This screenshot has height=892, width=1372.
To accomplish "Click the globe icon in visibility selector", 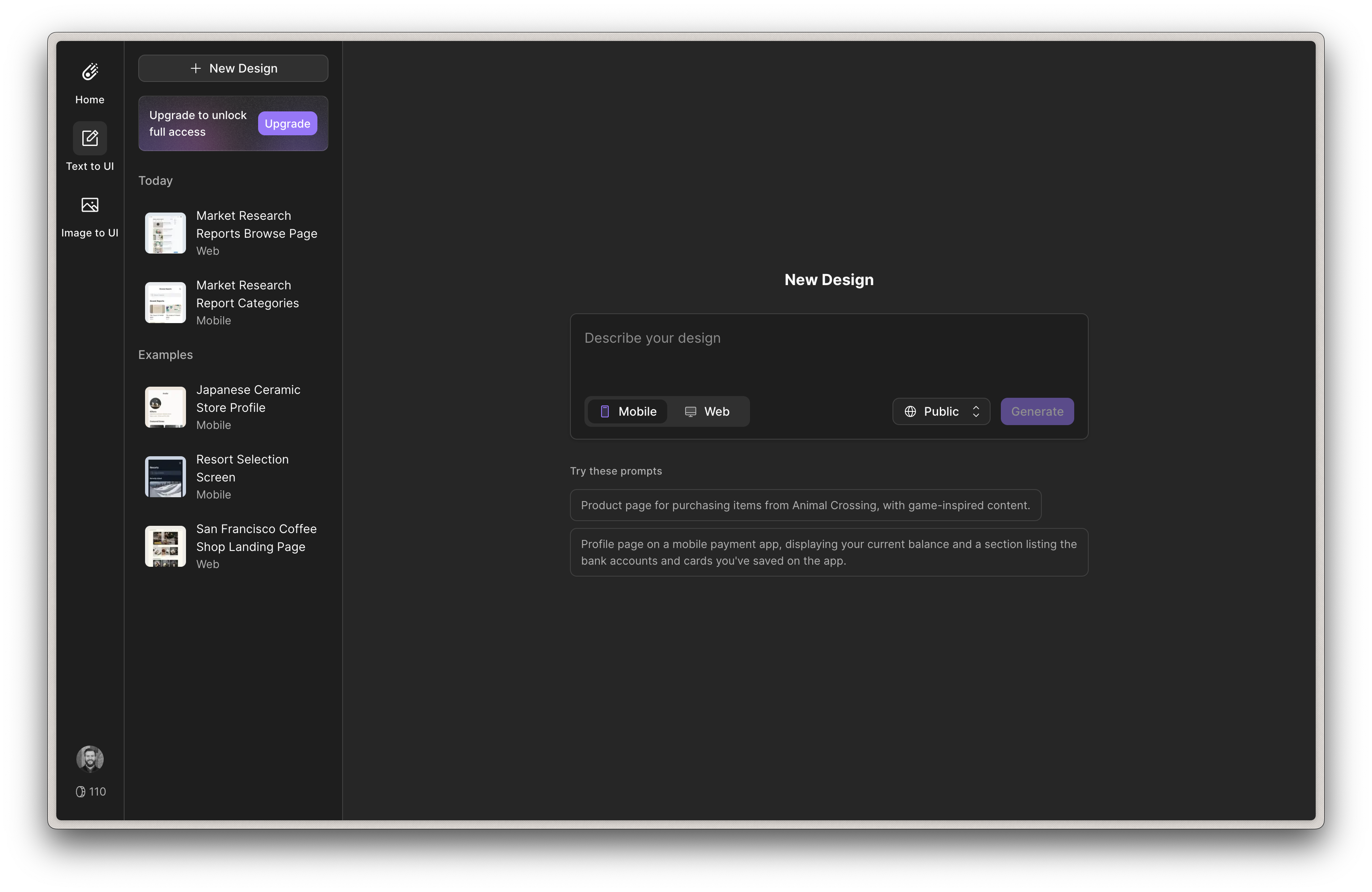I will [910, 412].
